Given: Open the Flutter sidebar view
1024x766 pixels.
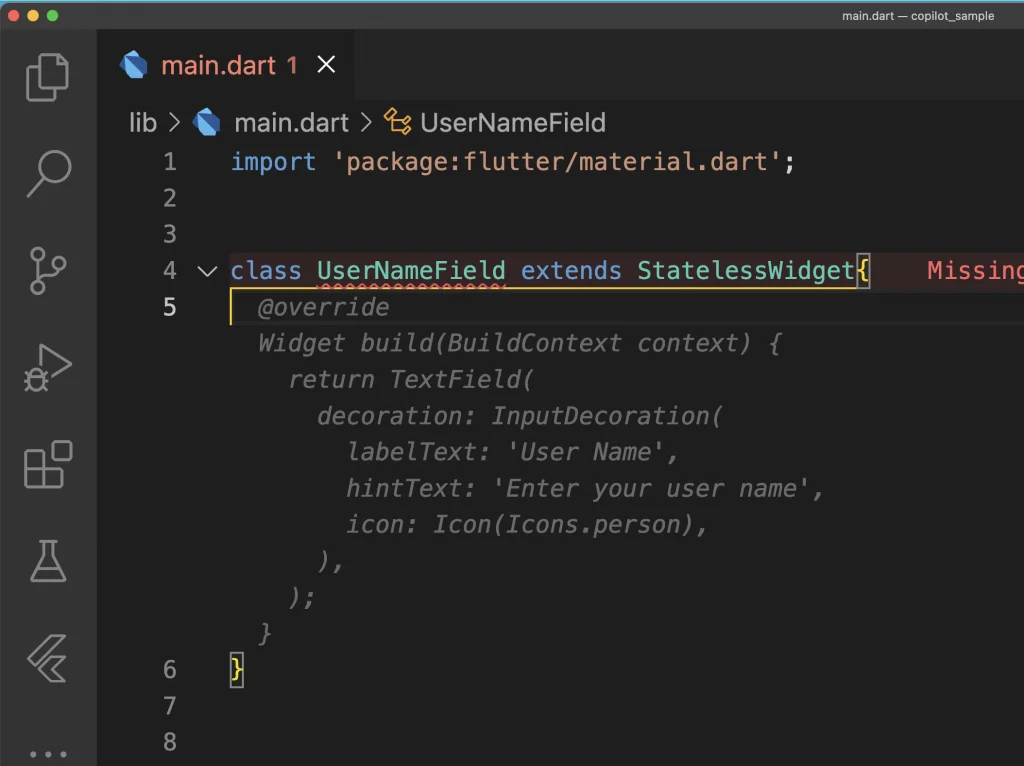Looking at the screenshot, I should pyautogui.click(x=48, y=657).
